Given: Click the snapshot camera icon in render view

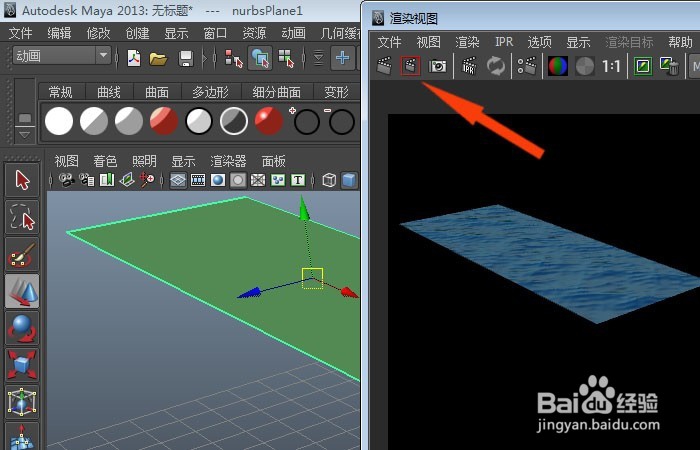Looking at the screenshot, I should pyautogui.click(x=437, y=67).
